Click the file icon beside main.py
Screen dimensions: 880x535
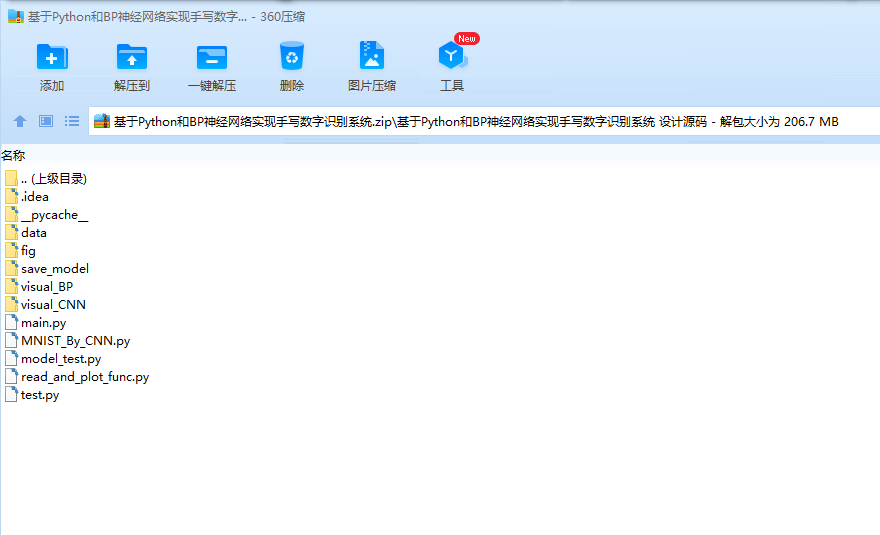click(11, 322)
